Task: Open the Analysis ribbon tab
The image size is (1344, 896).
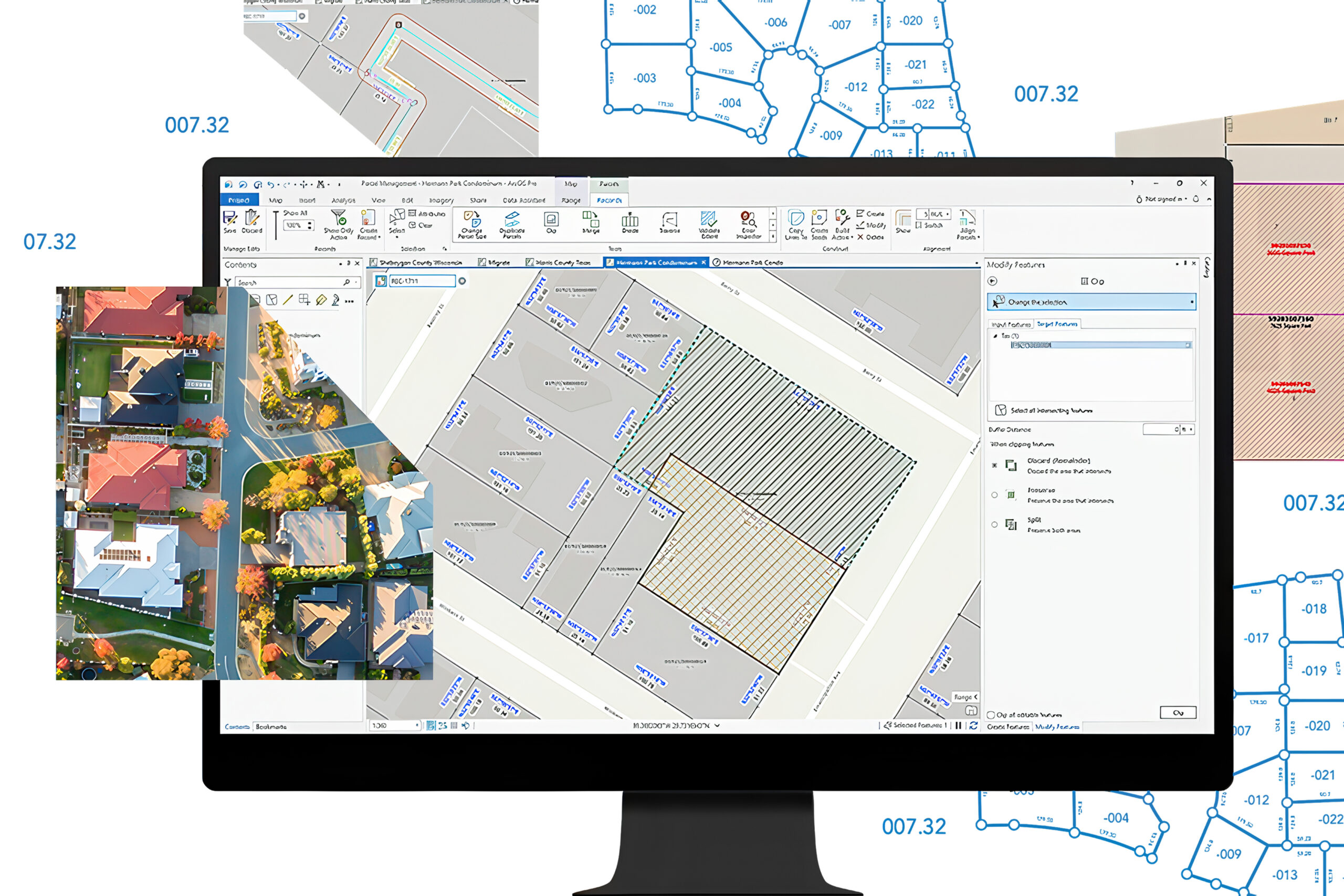Action: 343,201
